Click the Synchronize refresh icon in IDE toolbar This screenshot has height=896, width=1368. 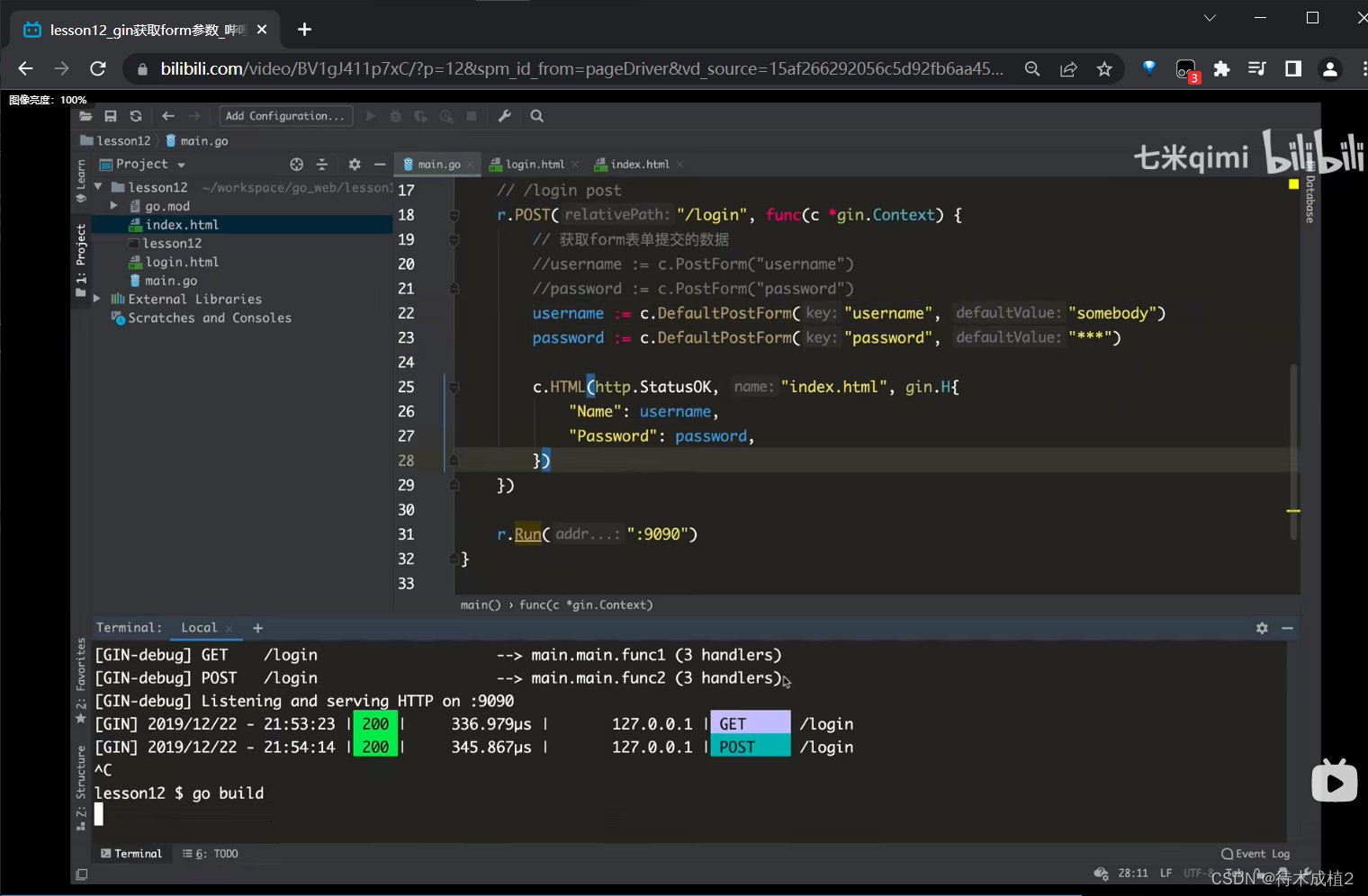click(136, 116)
